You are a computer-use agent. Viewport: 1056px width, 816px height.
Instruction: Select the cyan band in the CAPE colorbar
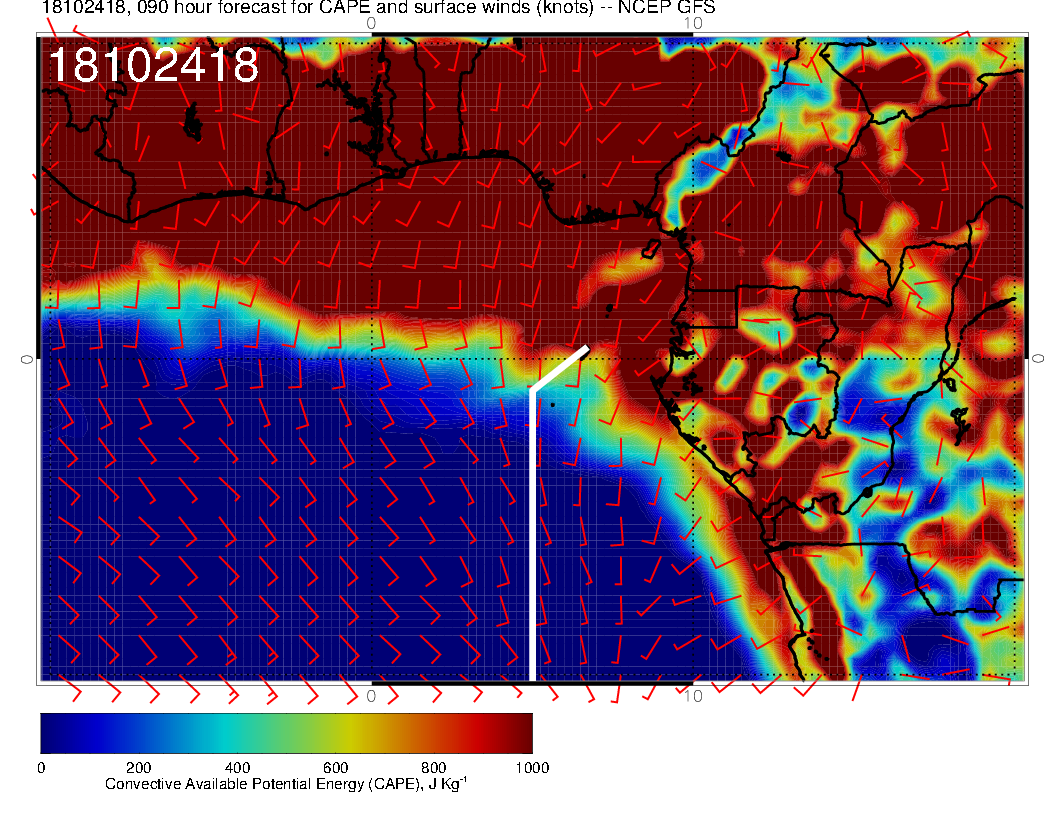(x=236, y=733)
